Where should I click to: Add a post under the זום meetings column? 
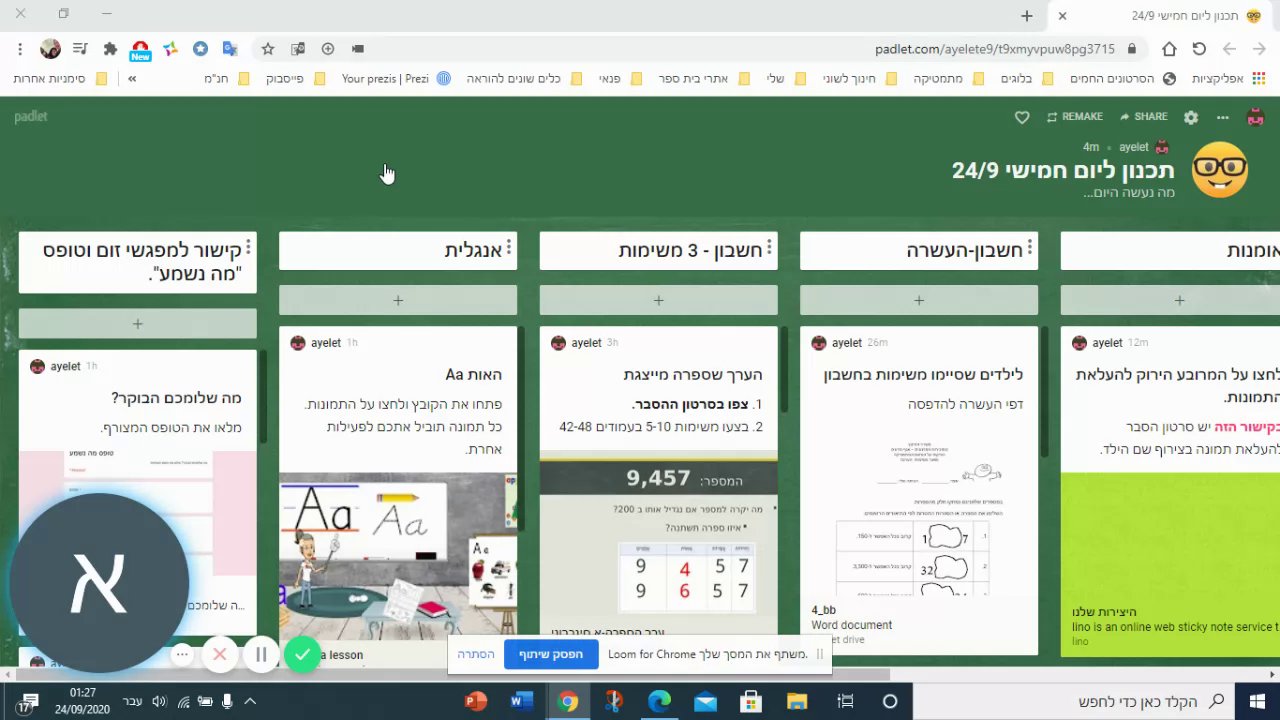click(x=138, y=323)
